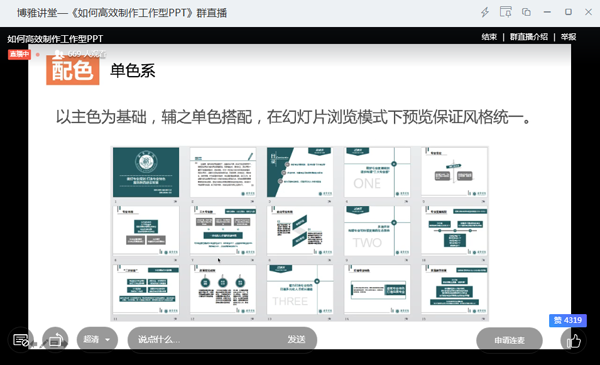Click 发送 to send the message
600x365 pixels.
tap(296, 339)
